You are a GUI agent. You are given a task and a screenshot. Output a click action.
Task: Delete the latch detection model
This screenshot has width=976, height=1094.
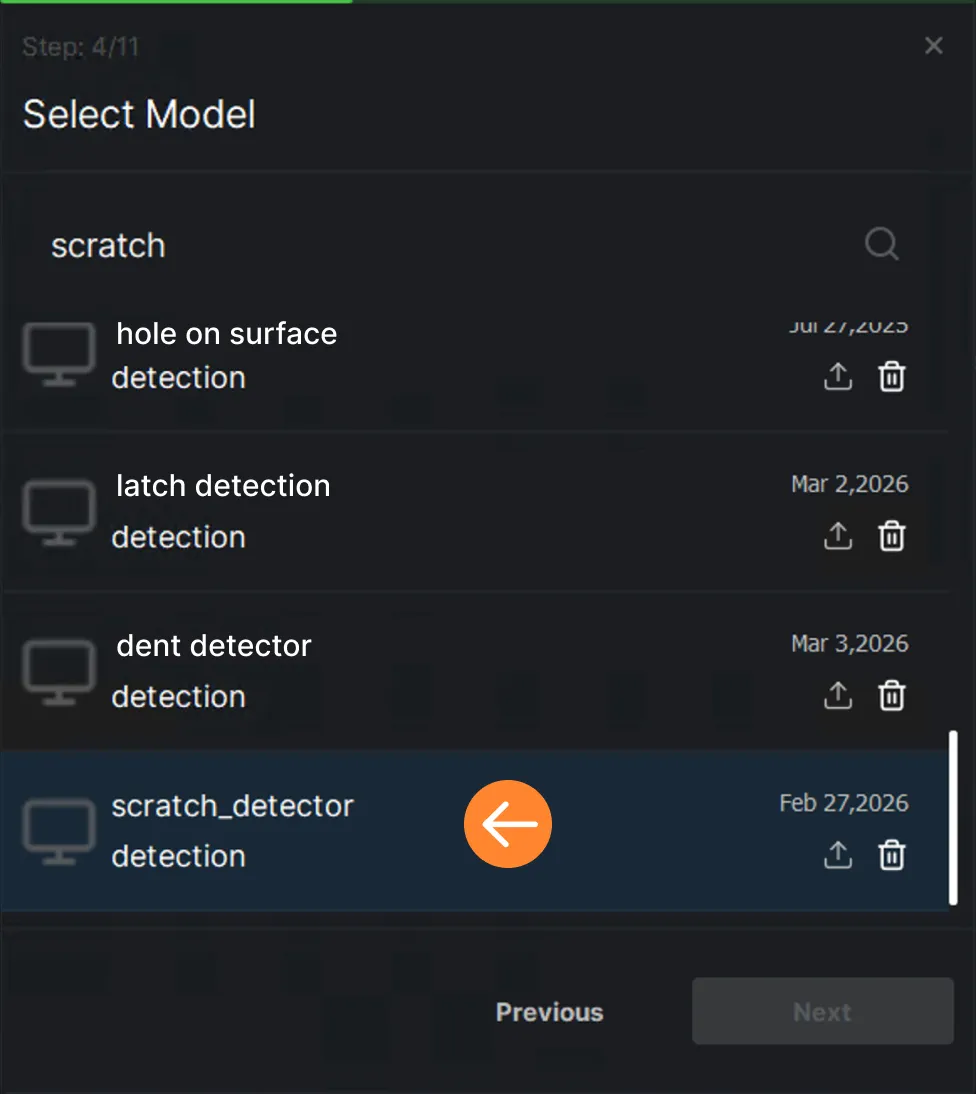coord(892,536)
